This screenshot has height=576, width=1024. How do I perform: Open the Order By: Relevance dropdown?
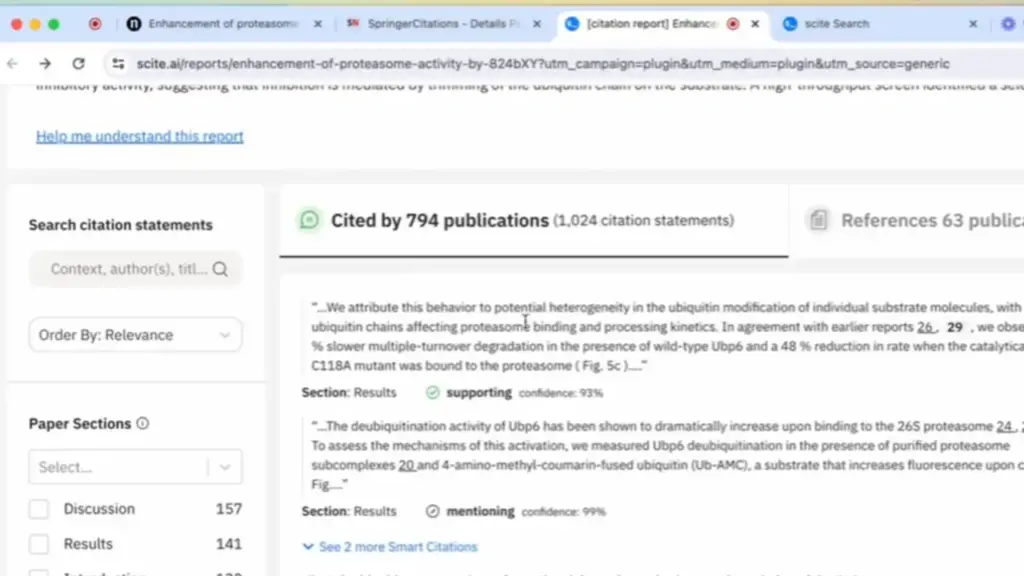tap(135, 335)
